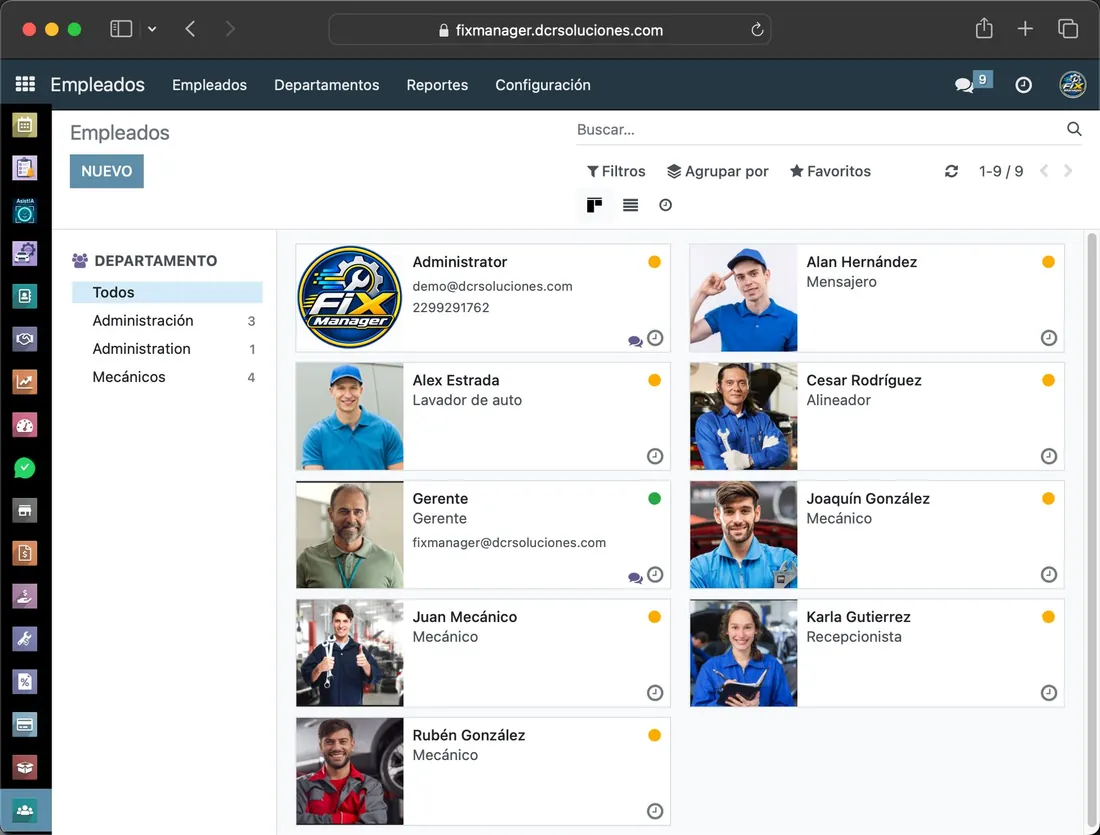This screenshot has height=835, width=1100.
Task: Open chat on Gerente card
Action: 635,578
